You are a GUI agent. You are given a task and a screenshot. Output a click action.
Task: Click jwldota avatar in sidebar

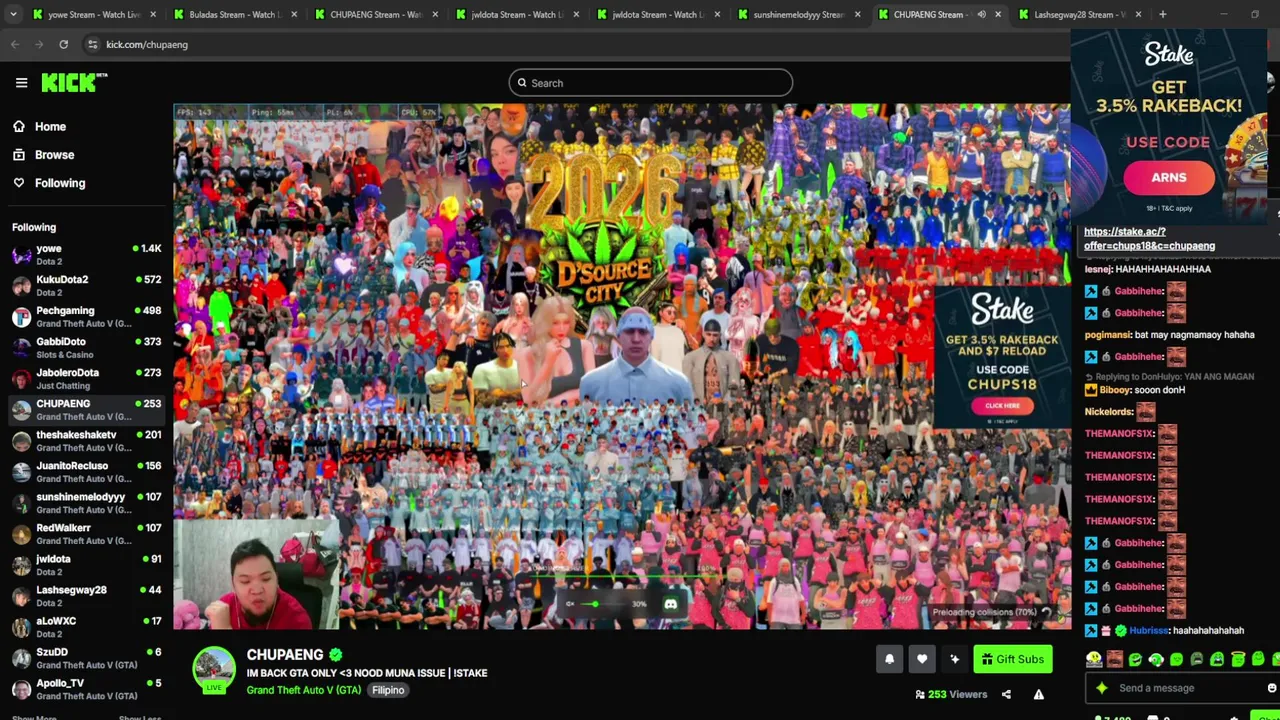21,565
